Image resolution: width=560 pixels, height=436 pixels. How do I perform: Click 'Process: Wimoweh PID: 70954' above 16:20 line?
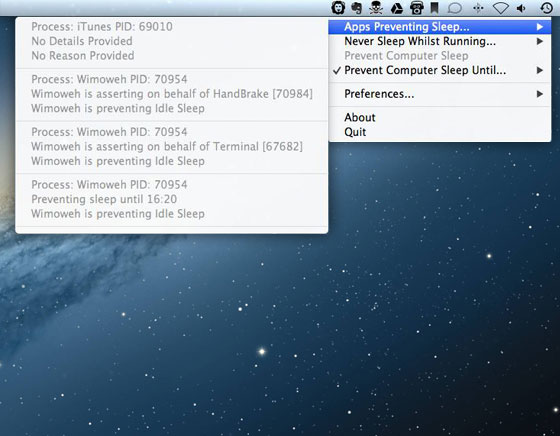[109, 185]
